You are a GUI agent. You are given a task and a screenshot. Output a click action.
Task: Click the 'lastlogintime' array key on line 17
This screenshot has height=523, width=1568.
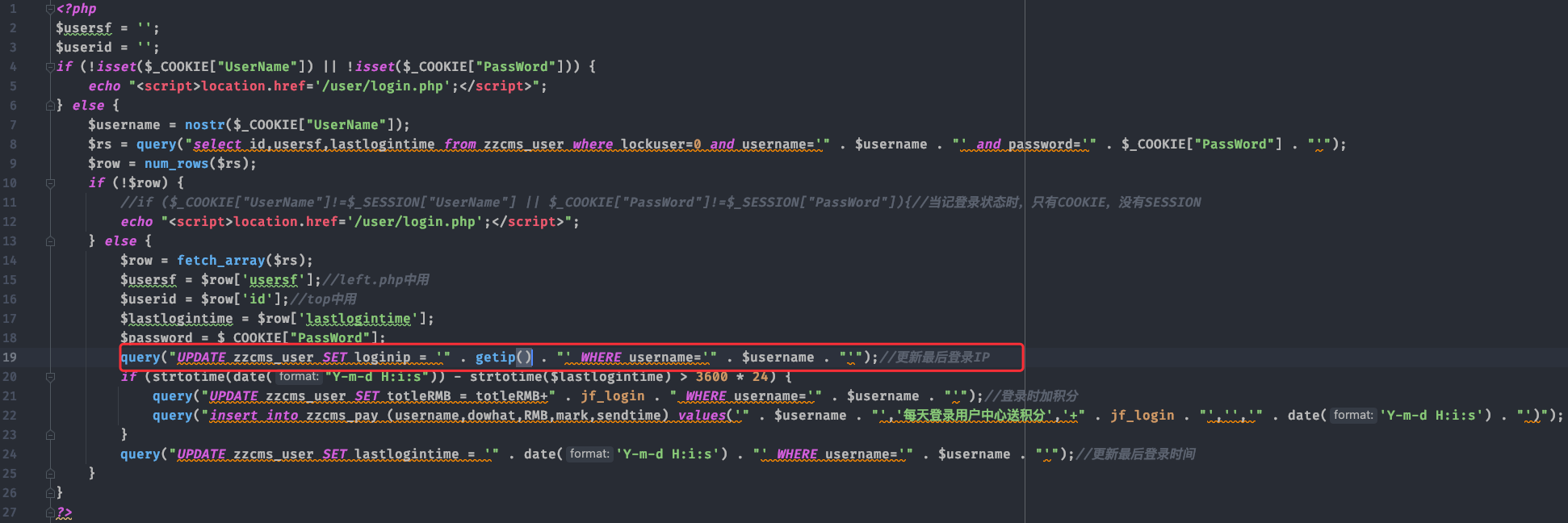coord(358,319)
